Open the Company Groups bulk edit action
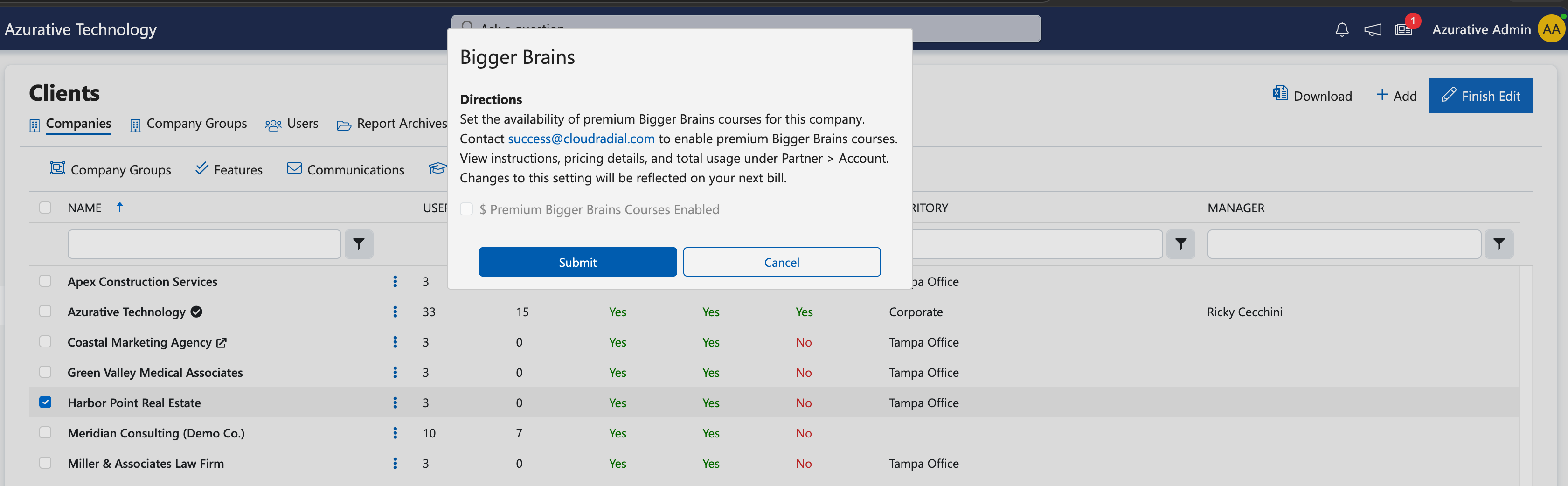The height and width of the screenshot is (486, 1568). coord(111,169)
